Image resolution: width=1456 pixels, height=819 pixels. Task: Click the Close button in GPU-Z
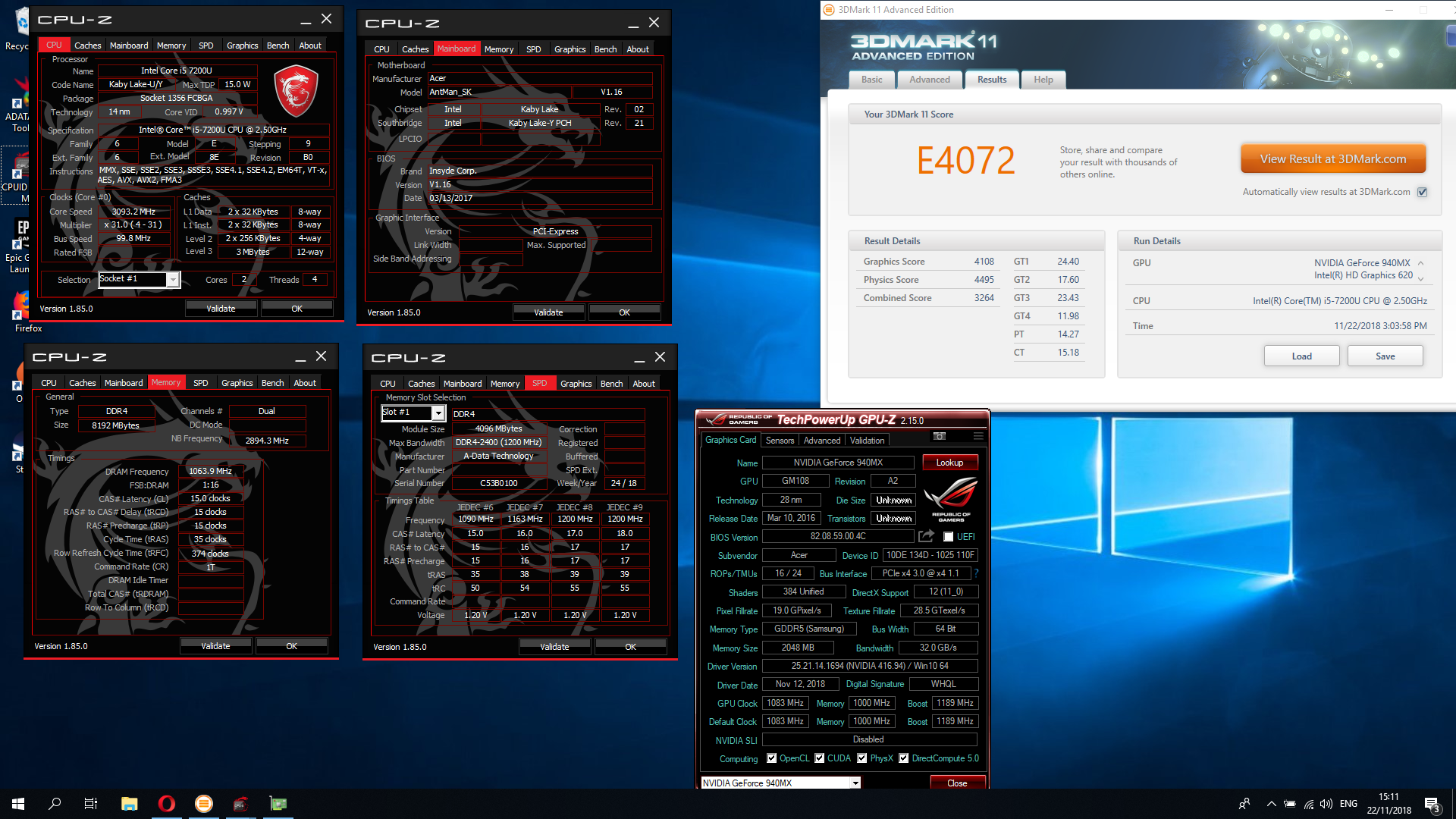click(957, 783)
